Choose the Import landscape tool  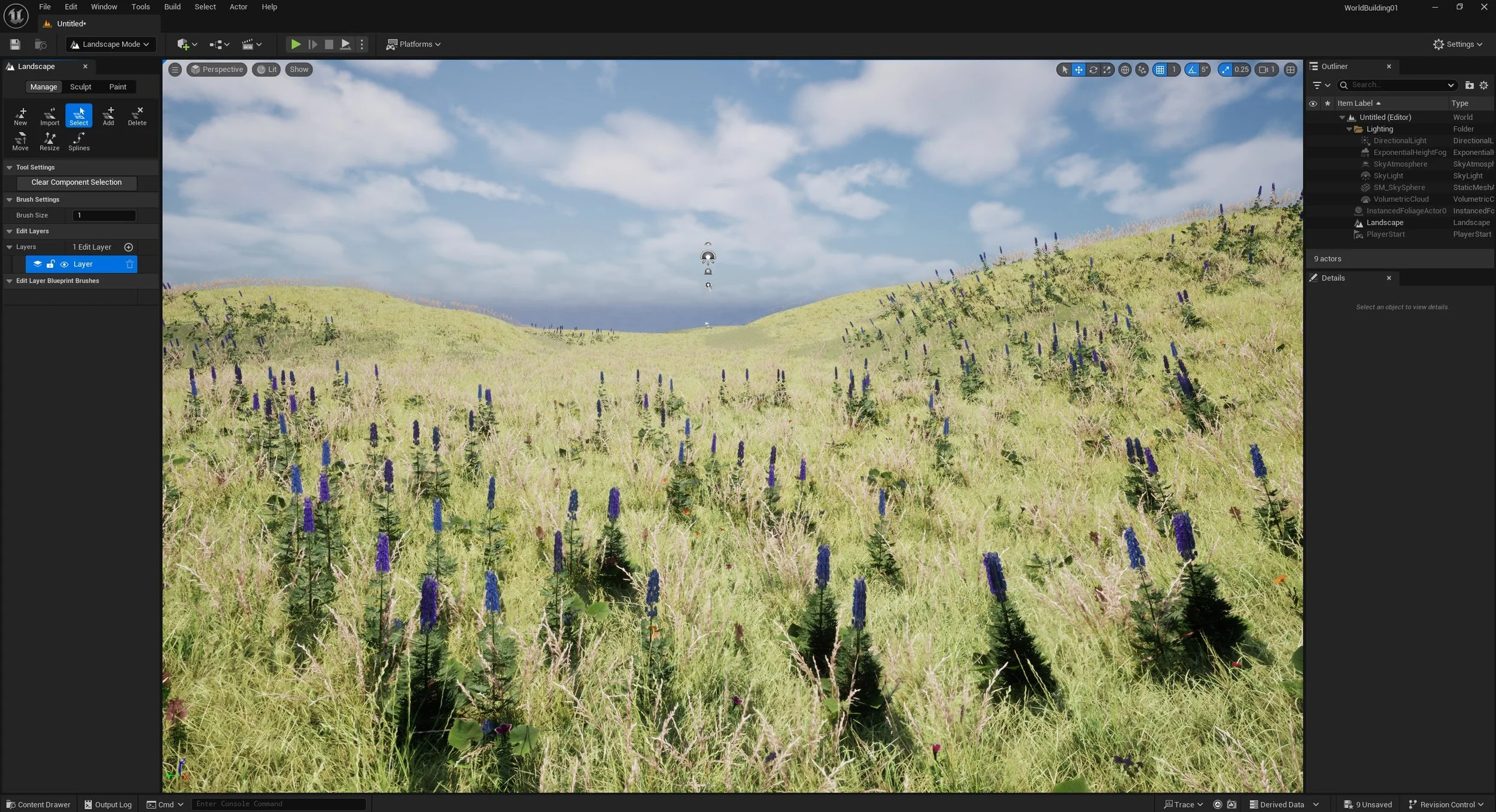click(50, 116)
